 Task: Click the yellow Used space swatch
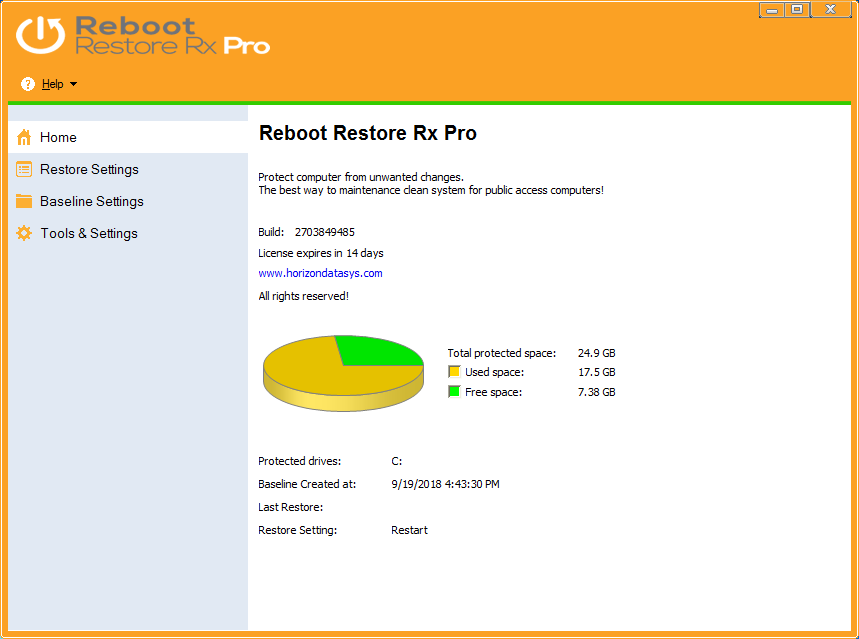pos(454,372)
